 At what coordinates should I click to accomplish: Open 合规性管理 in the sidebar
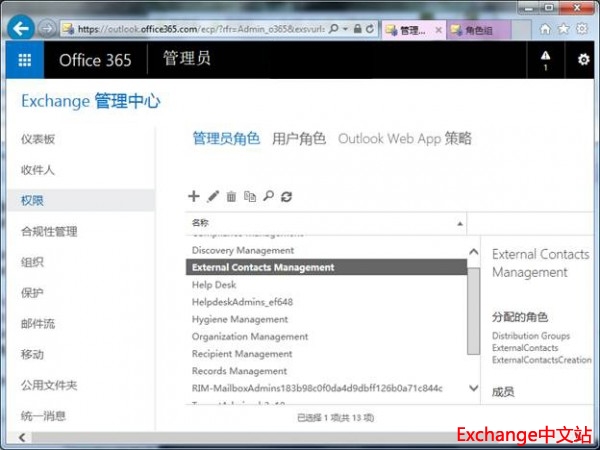[49, 231]
